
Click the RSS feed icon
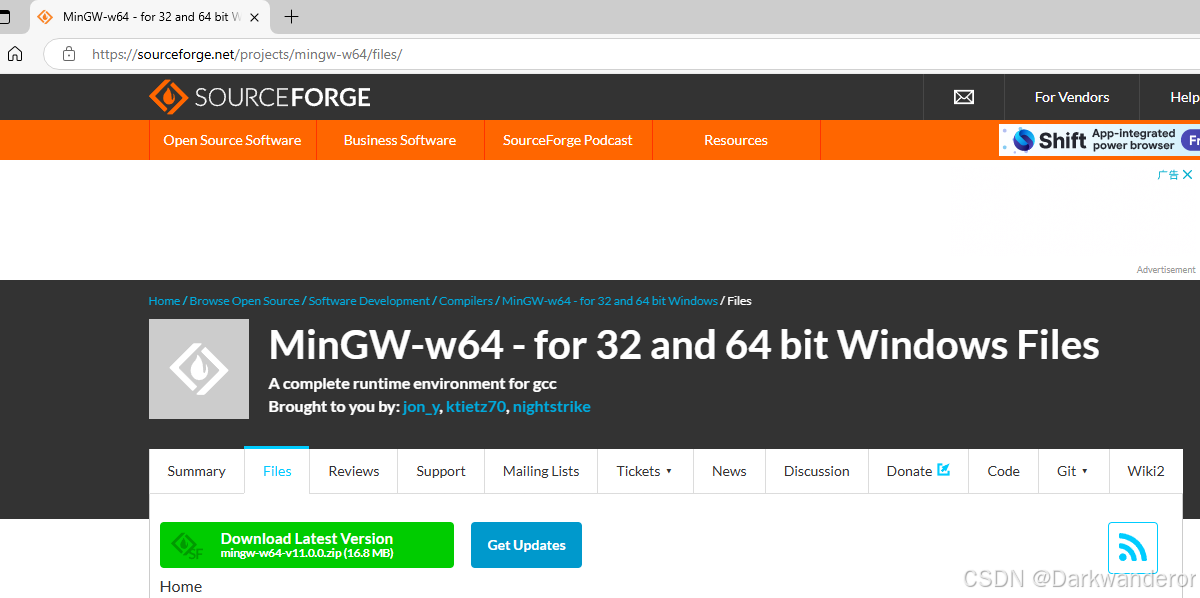[x=1132, y=547]
